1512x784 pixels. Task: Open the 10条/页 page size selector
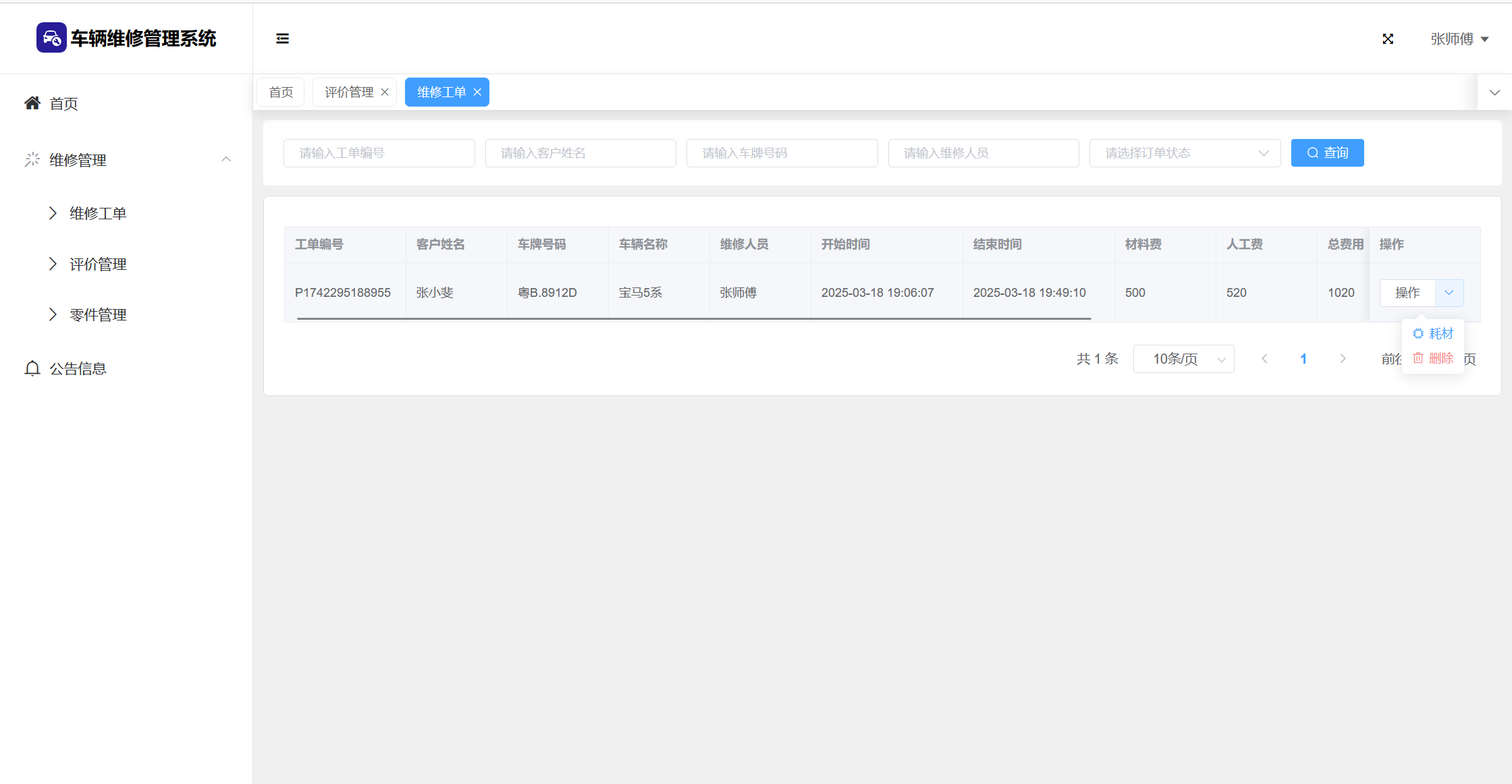tap(1183, 359)
